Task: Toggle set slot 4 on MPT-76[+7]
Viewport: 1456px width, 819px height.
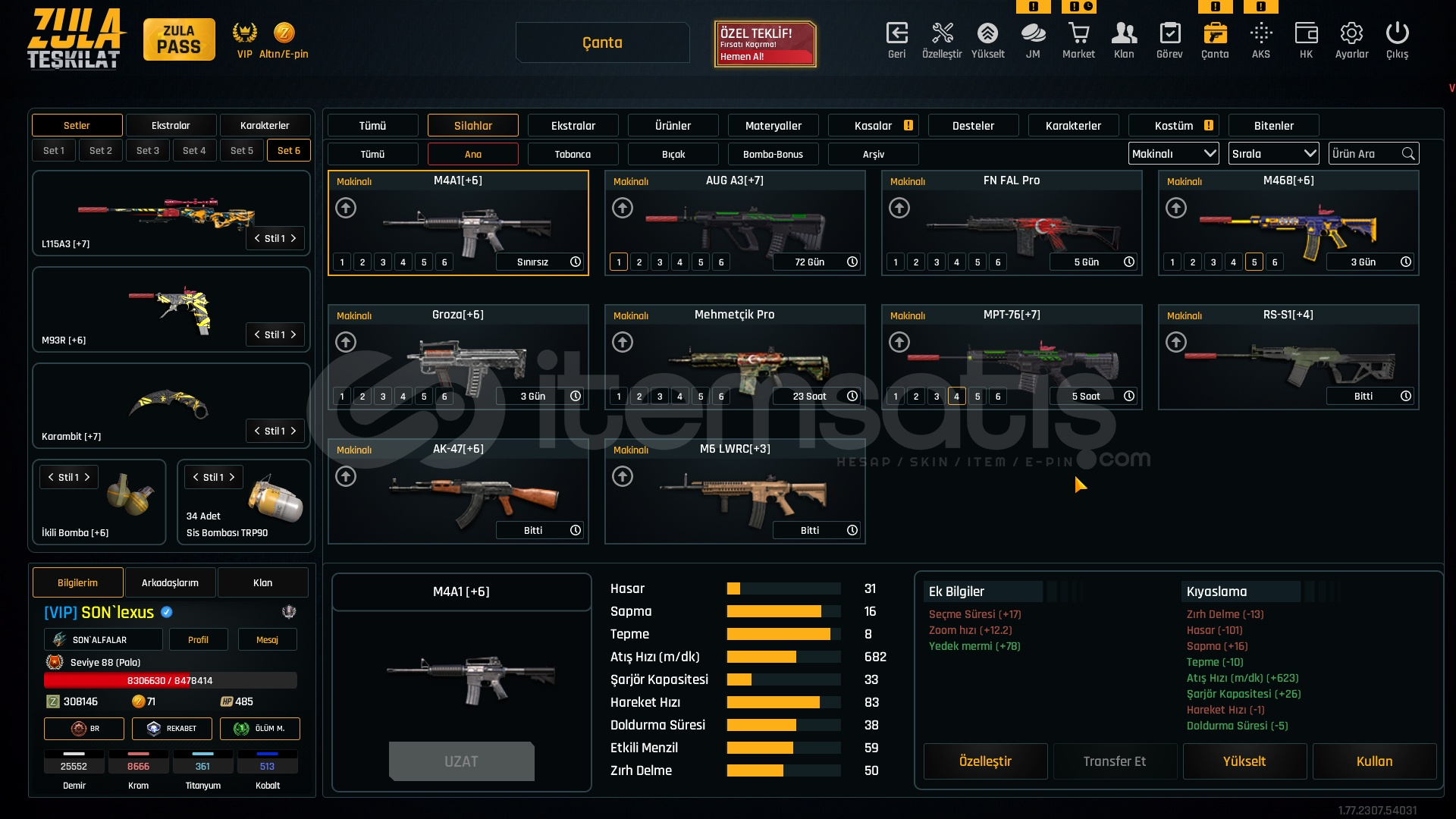Action: point(957,396)
